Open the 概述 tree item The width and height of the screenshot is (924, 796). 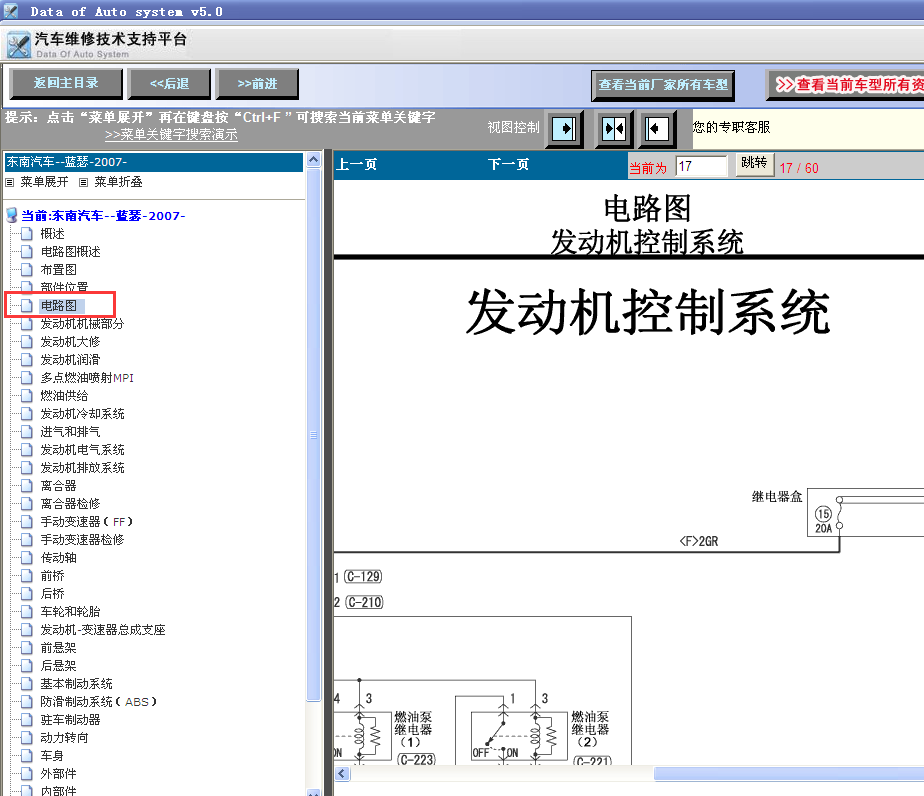pyautogui.click(x=52, y=234)
